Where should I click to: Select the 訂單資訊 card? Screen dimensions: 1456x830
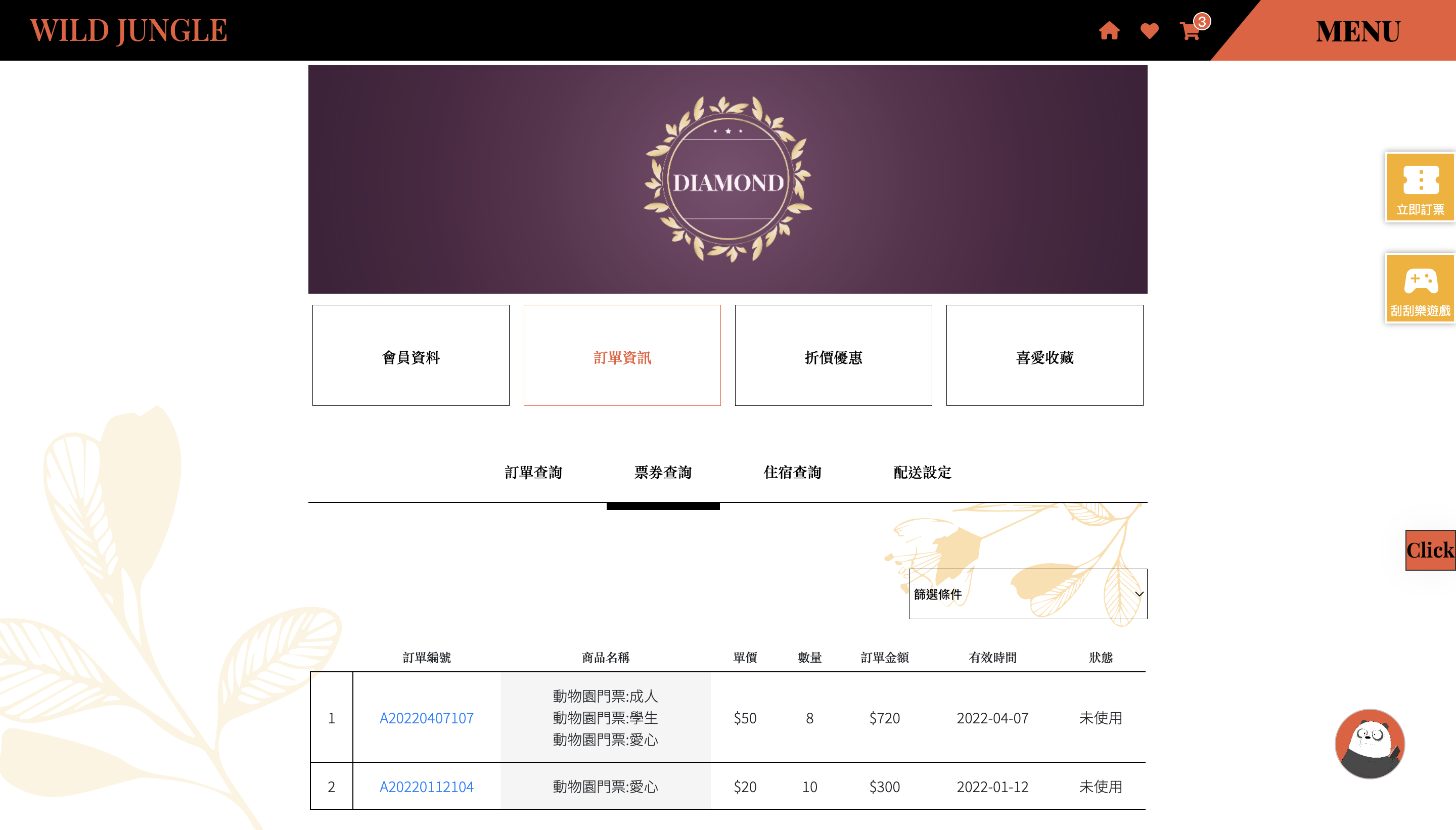click(622, 355)
